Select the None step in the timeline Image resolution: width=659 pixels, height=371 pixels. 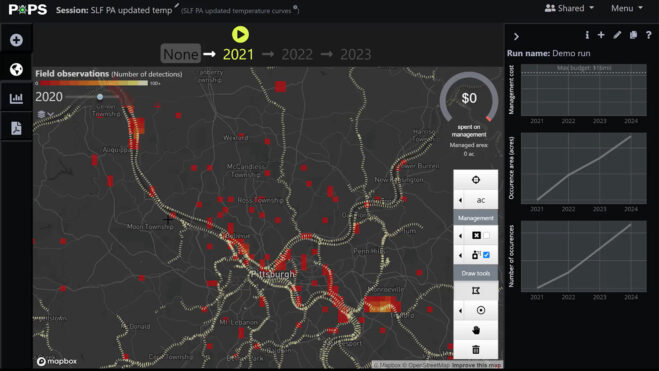(181, 54)
